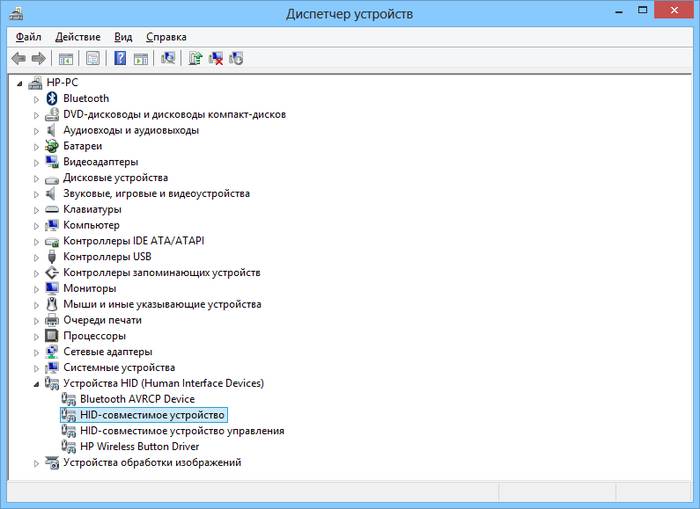Screen dimensions: 700x509
Task: Click the Disable device toolbar icon
Action: click(x=236, y=59)
